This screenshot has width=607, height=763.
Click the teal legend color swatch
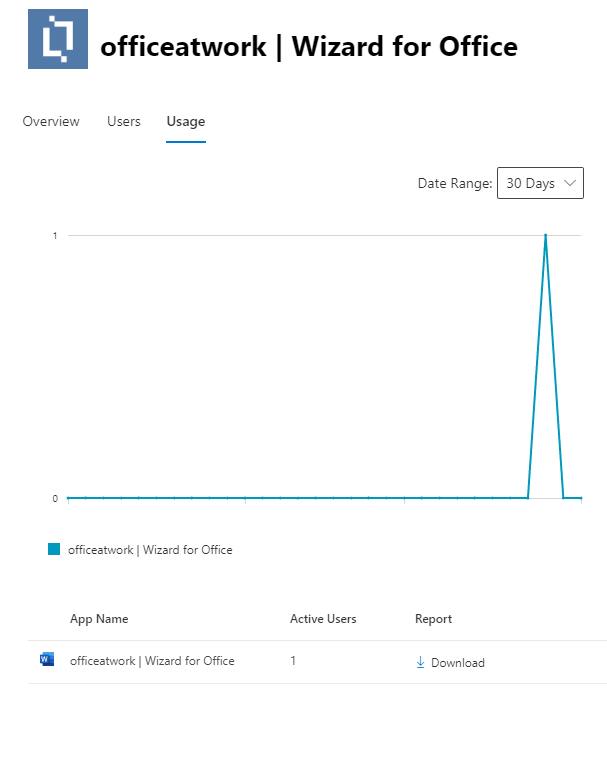pos(54,549)
